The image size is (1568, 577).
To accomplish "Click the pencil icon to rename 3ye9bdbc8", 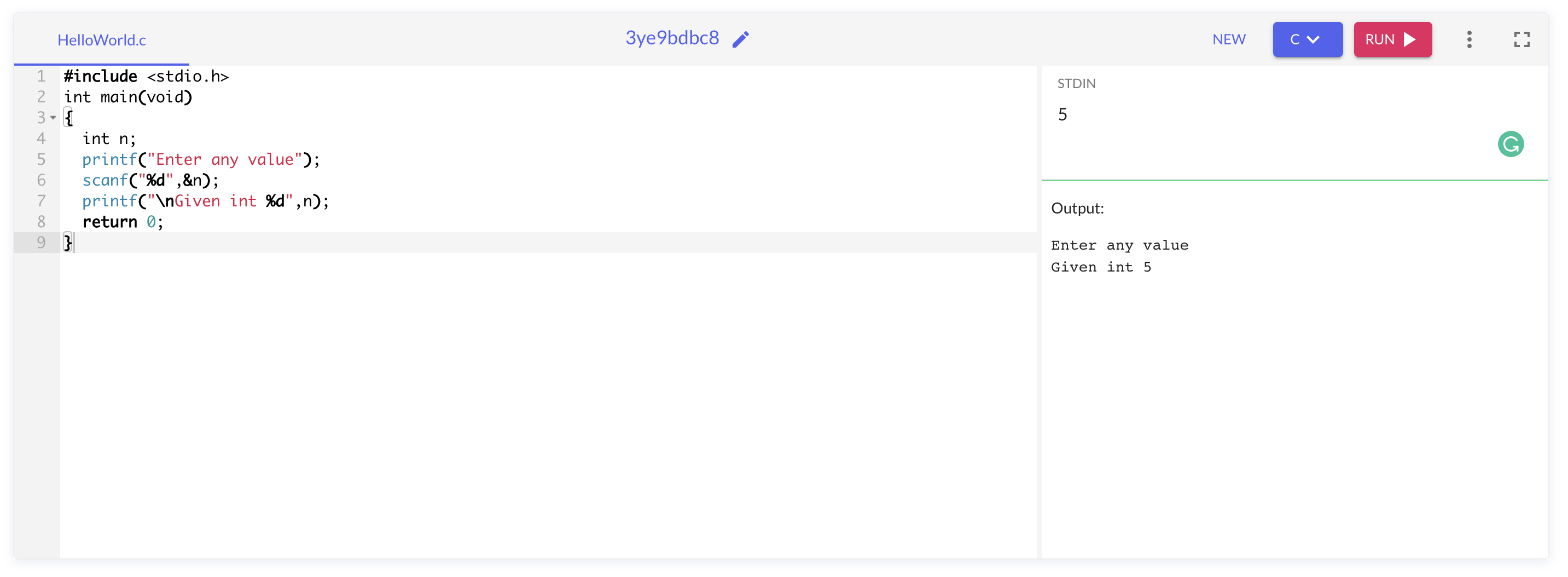I will pyautogui.click(x=741, y=39).
